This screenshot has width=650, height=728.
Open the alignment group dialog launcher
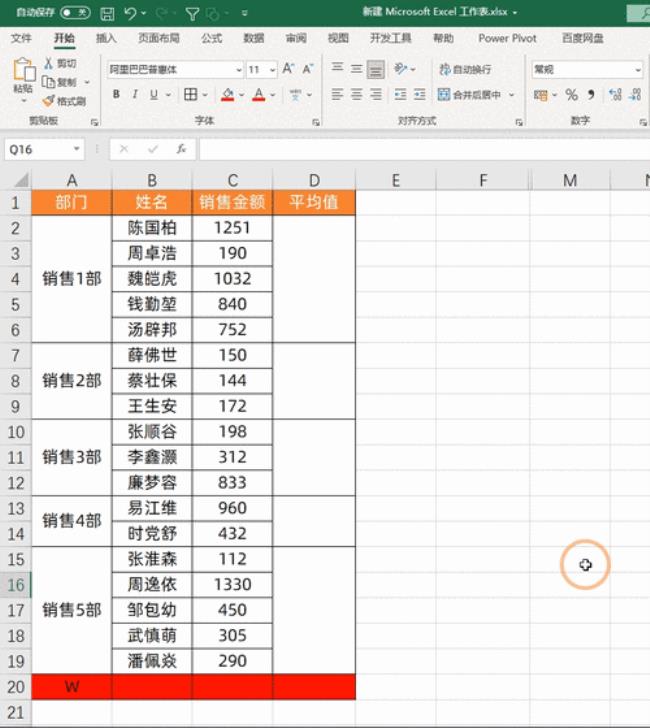coord(519,122)
